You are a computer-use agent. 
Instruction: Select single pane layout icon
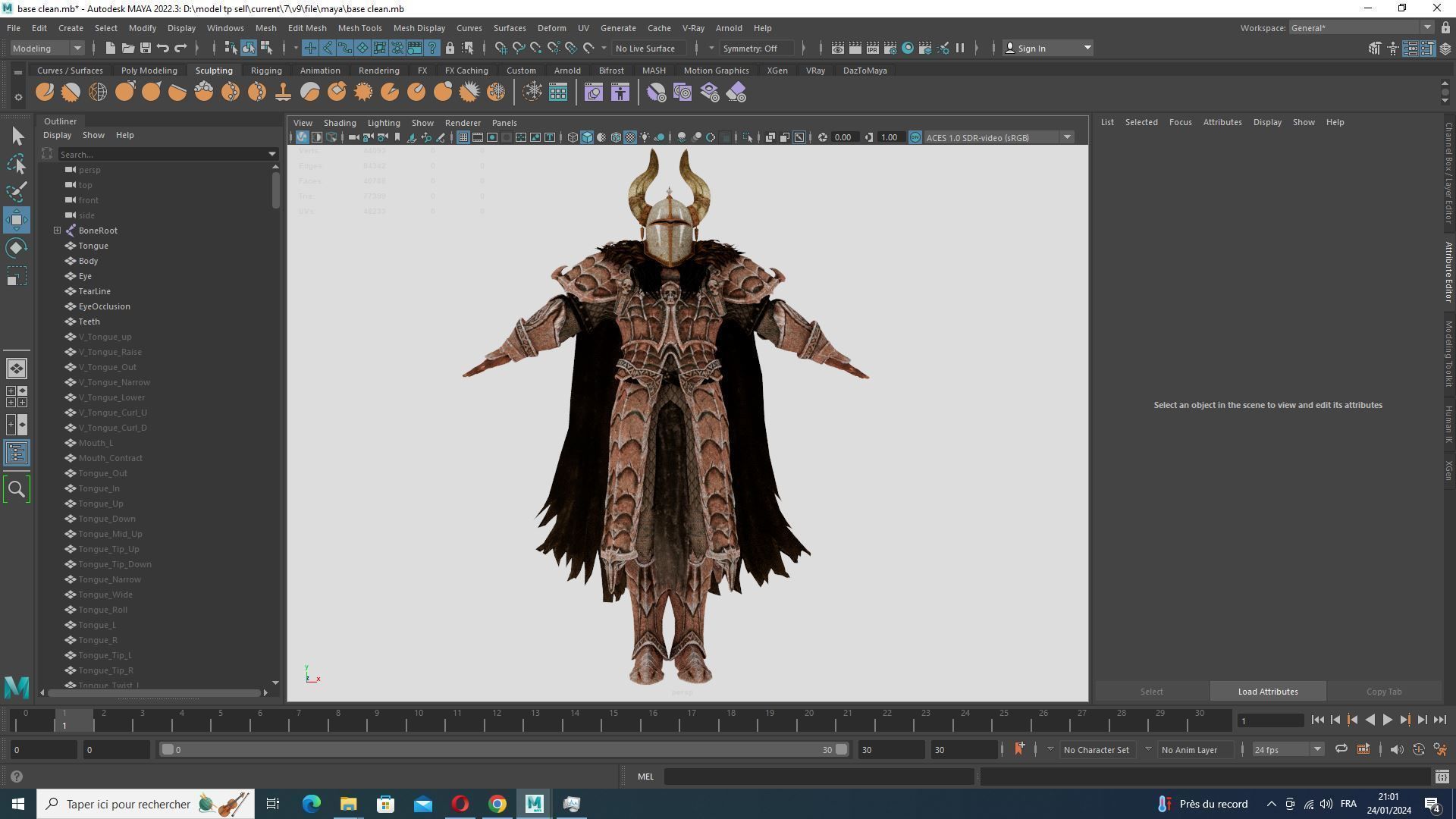17,369
